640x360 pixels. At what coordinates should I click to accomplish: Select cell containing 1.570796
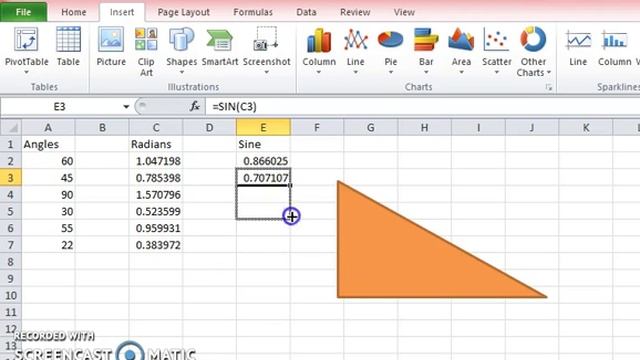[156, 194]
